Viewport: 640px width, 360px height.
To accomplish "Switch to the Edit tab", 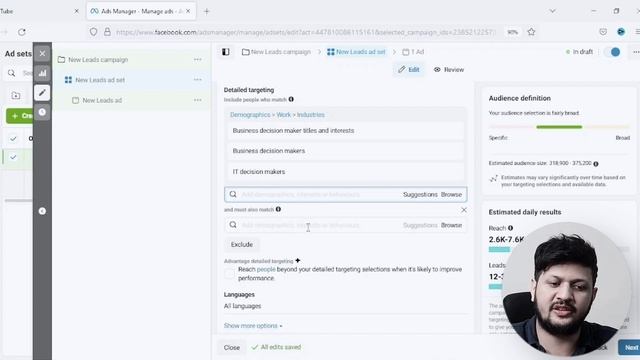I will tap(409, 70).
